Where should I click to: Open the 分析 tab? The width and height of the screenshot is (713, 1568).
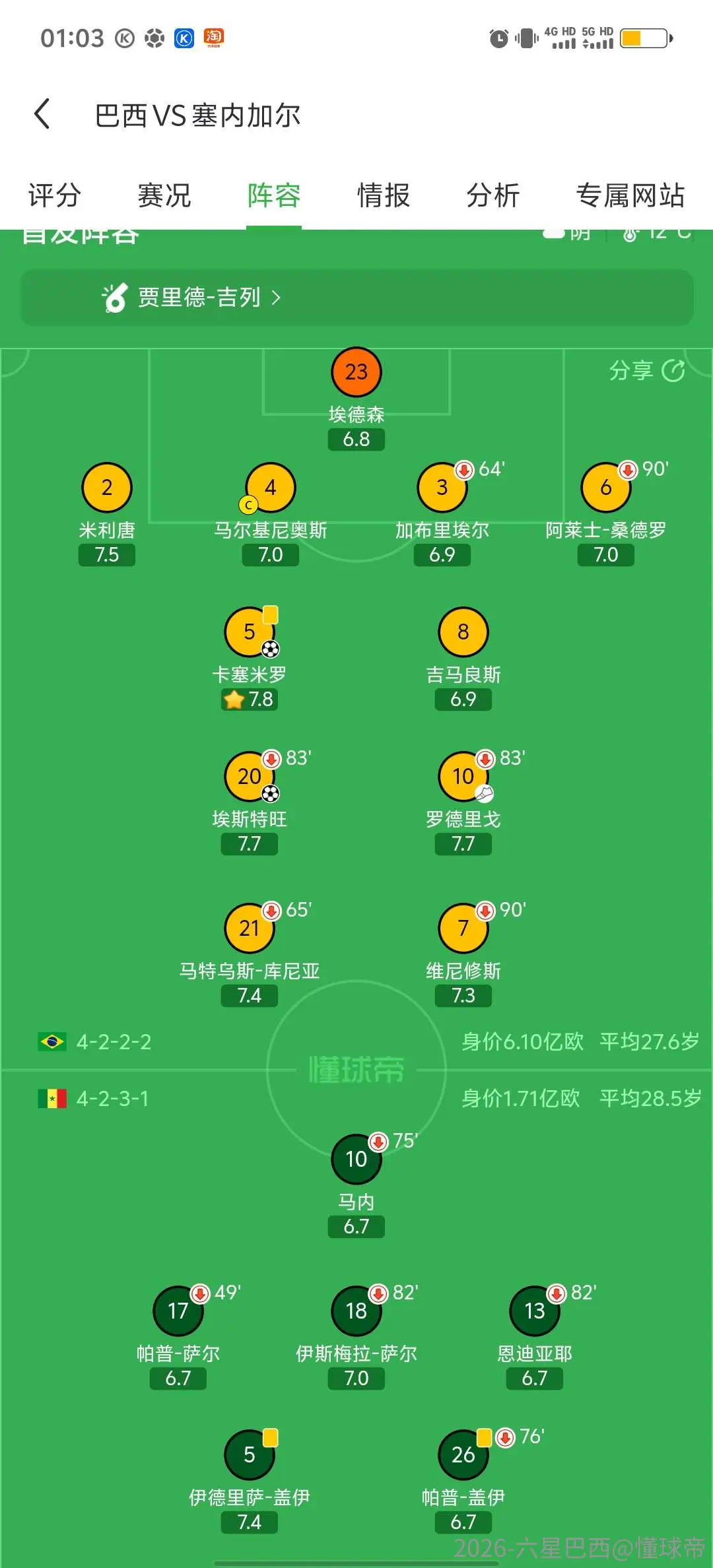[493, 195]
